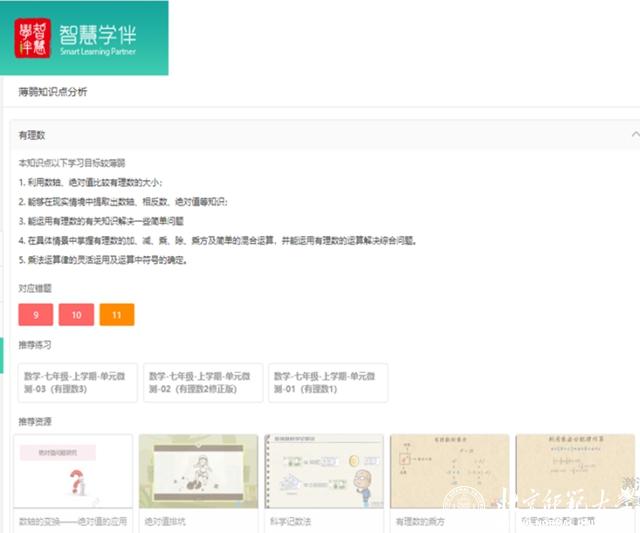Click the 绝对值排坑 title text below thumbnail
This screenshot has width=640, height=533.
pos(166,521)
